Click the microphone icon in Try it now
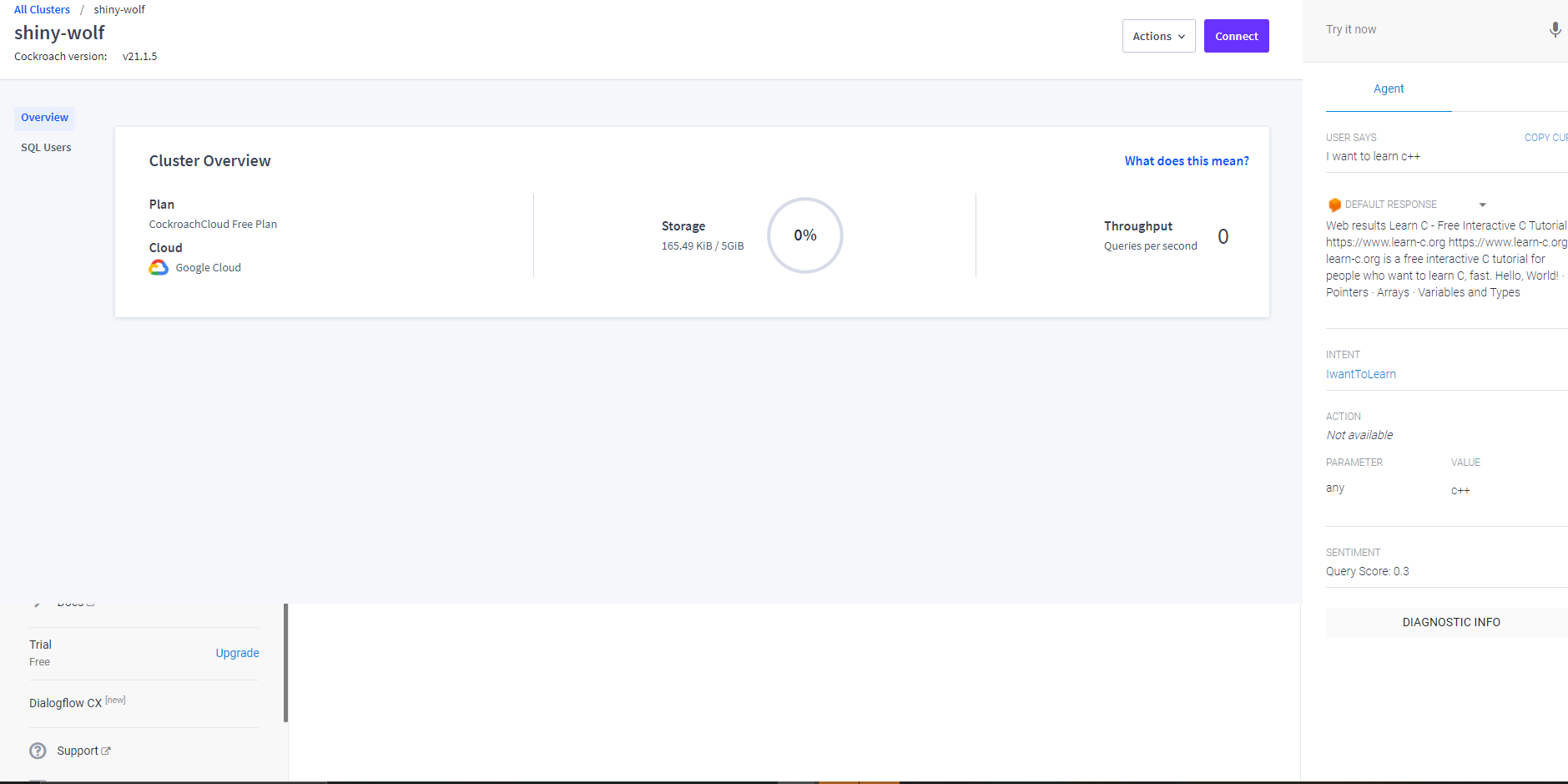This screenshot has width=1568, height=784. [1555, 30]
